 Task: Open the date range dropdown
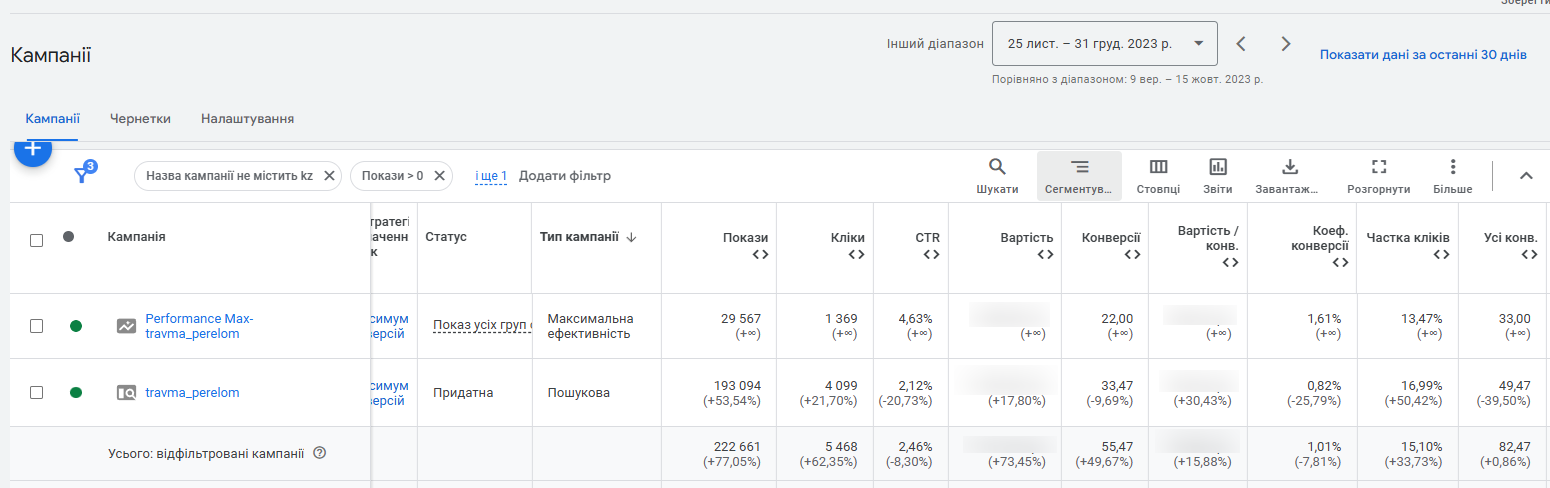[1104, 44]
